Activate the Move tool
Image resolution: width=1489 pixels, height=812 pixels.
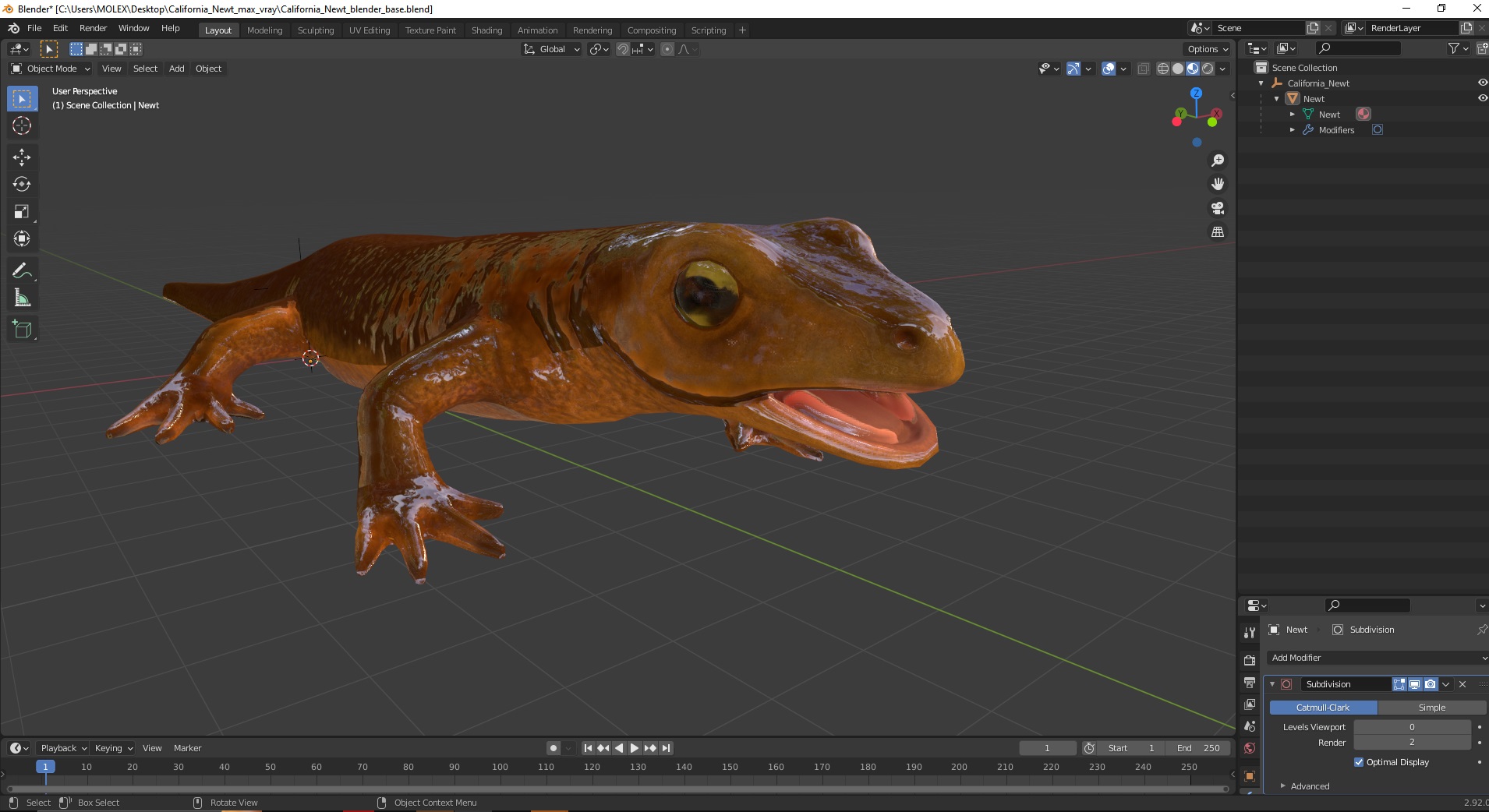pos(22,157)
